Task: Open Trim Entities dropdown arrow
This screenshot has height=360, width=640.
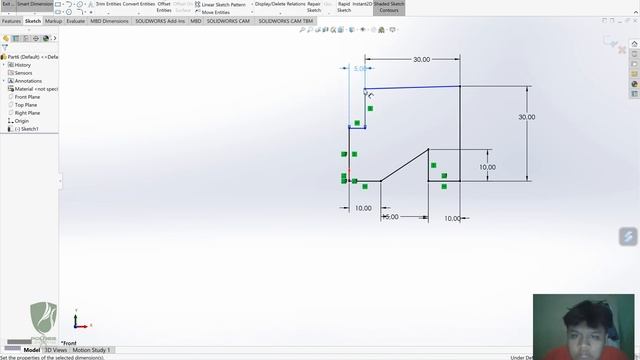Action: 108,13
